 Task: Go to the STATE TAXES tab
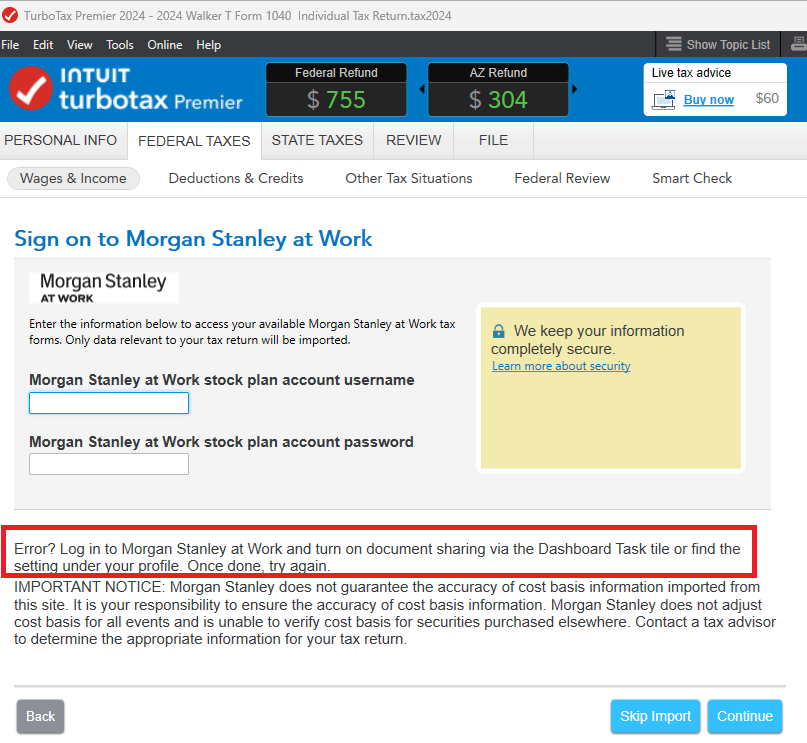coord(317,140)
